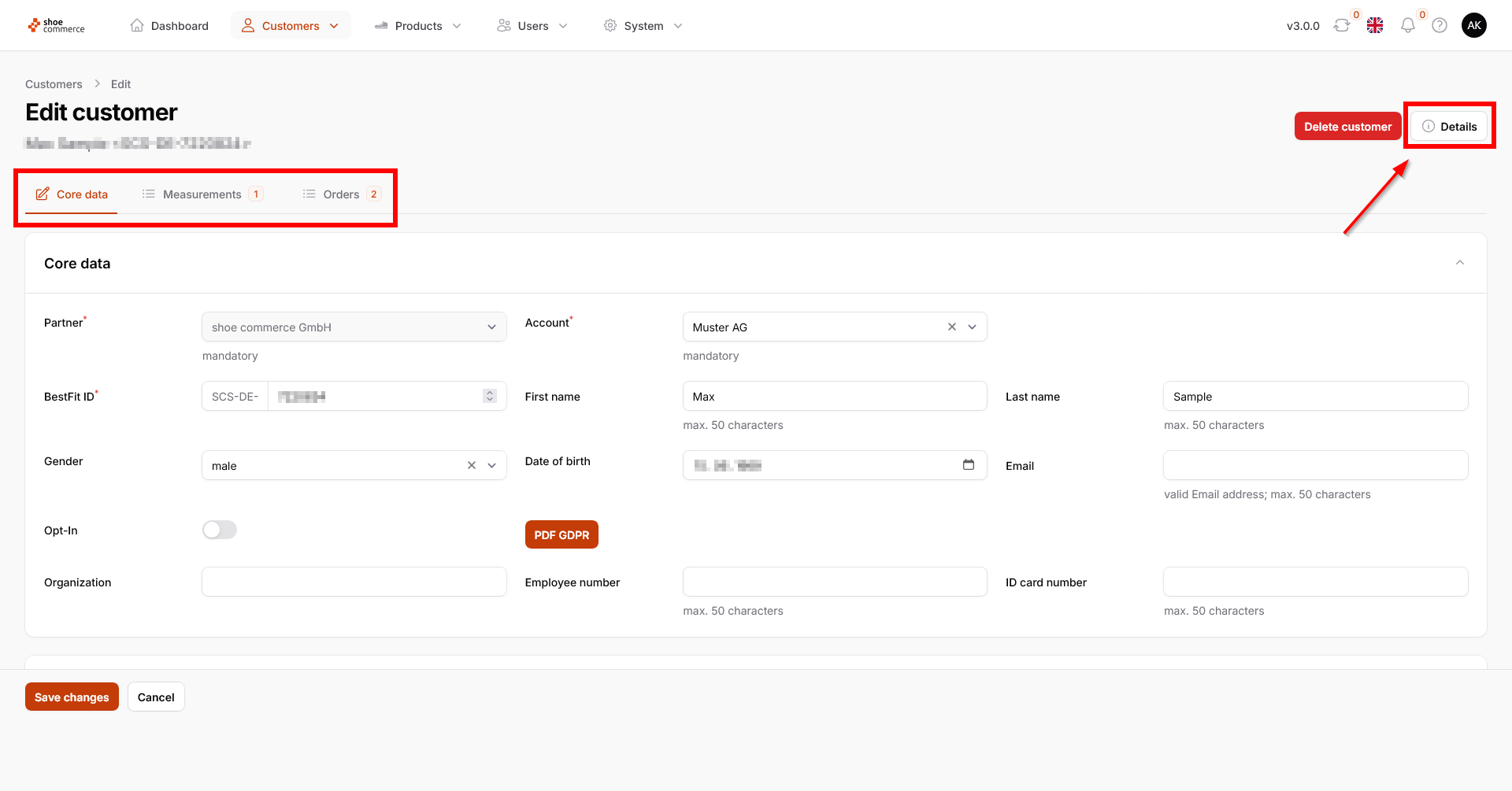Open the notifications bell
The width and height of the screenshot is (1512, 791).
(x=1407, y=26)
